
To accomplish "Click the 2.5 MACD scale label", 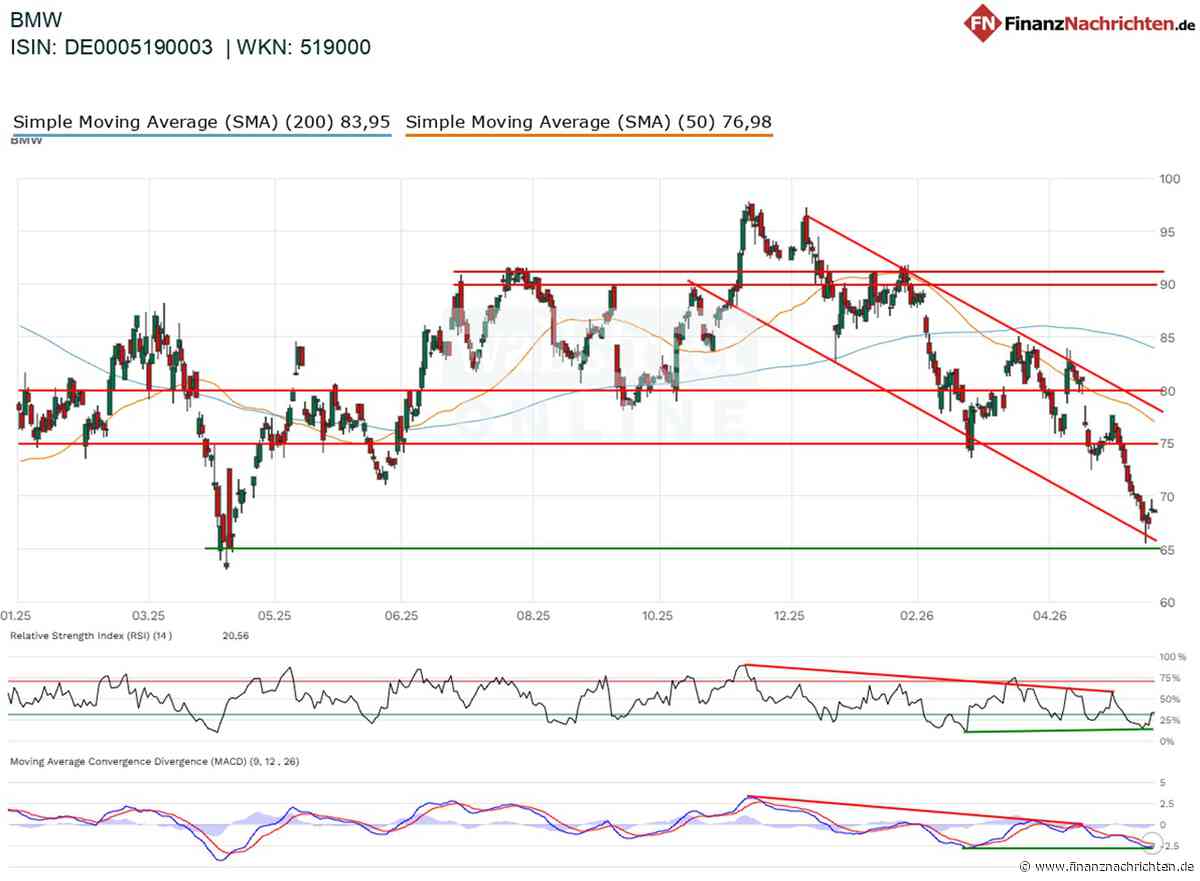I will (1166, 804).
